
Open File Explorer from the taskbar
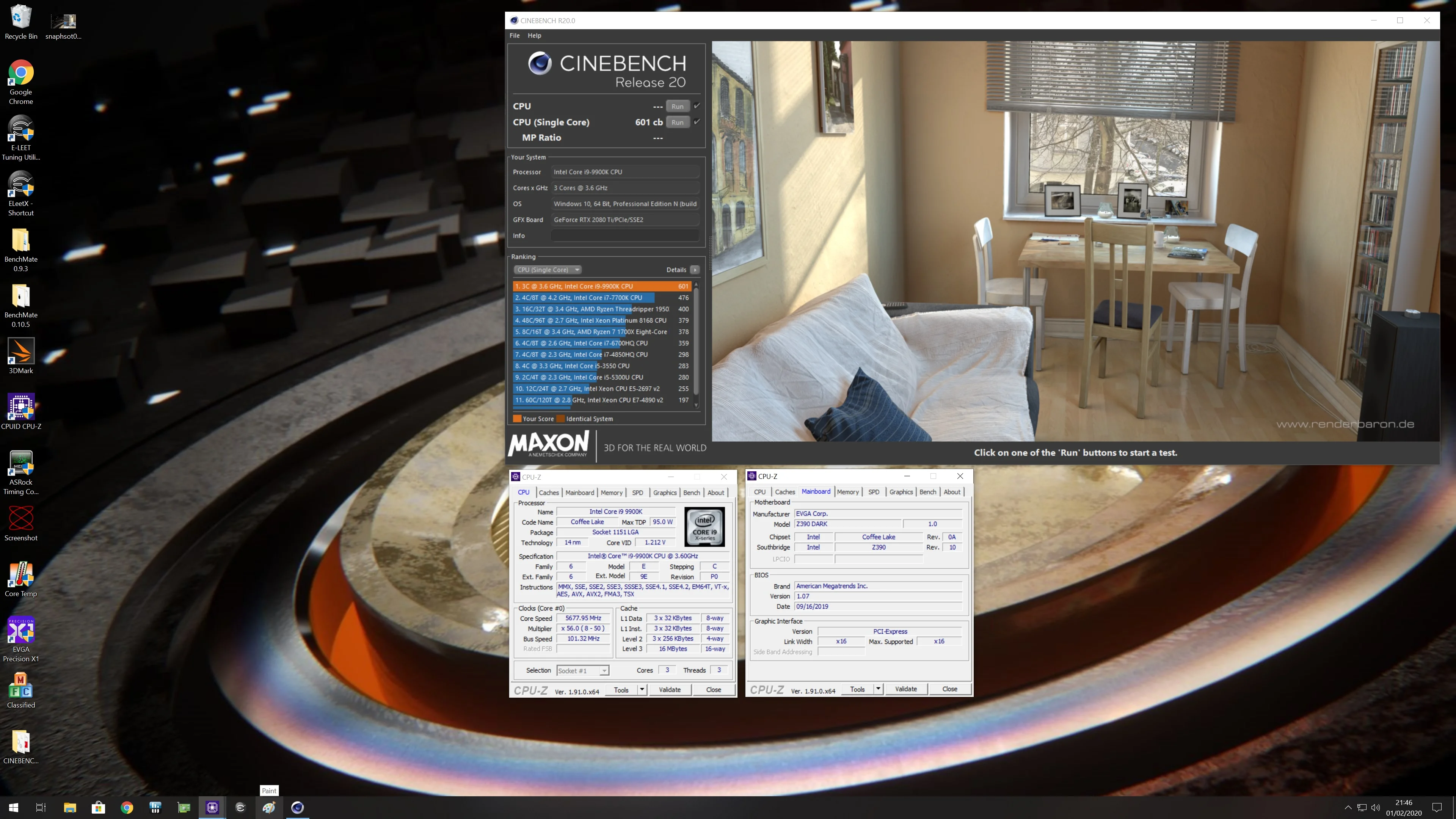[69, 807]
